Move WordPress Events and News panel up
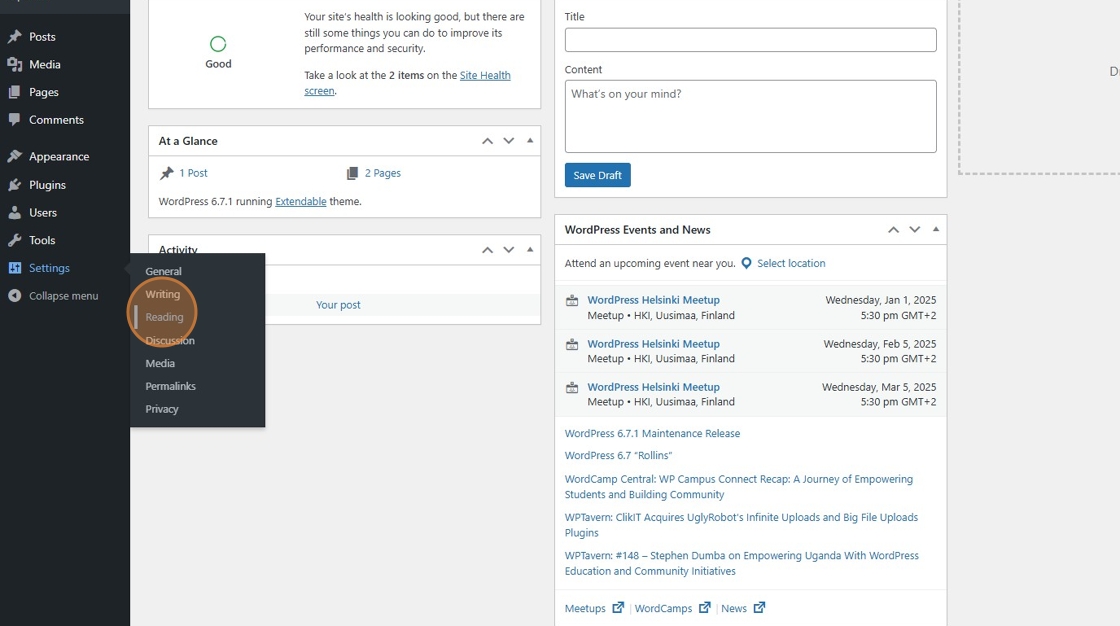Image resolution: width=1120 pixels, height=626 pixels. [894, 229]
